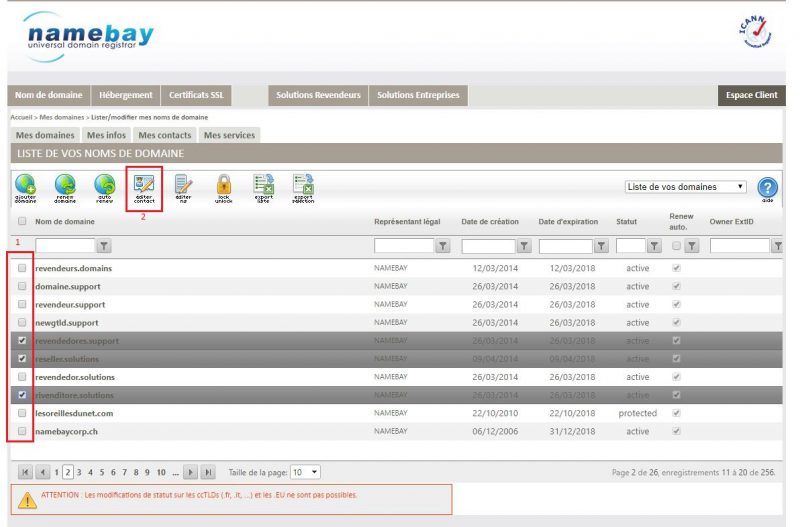Open the éditer contact tool
800x527 pixels.
click(x=144, y=188)
